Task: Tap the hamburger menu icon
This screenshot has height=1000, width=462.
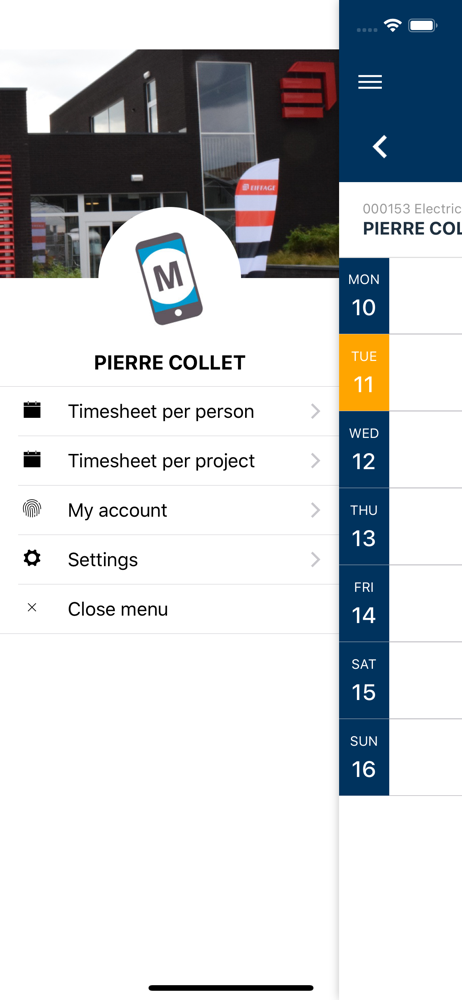Action: tap(369, 82)
